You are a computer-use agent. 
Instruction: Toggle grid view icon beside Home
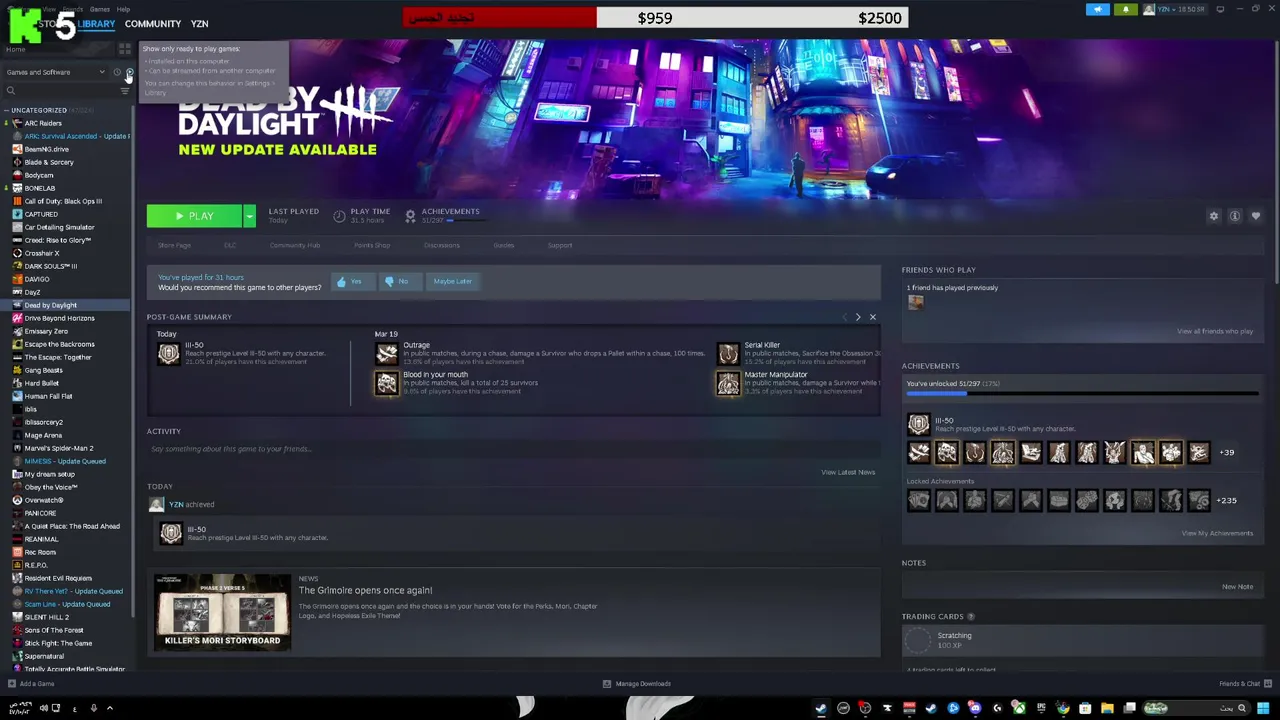point(124,48)
